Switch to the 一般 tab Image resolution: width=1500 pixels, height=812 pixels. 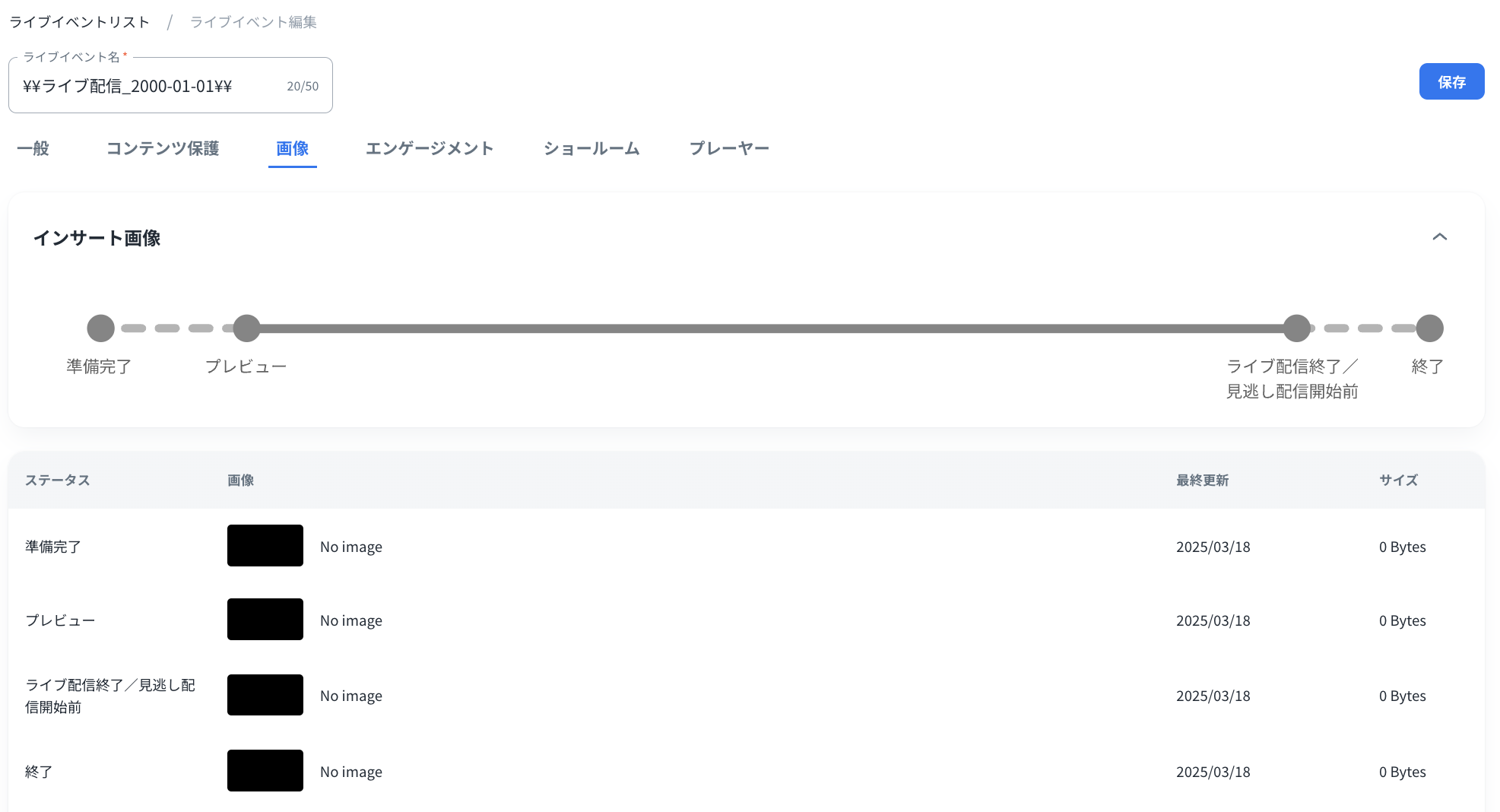coord(33,148)
